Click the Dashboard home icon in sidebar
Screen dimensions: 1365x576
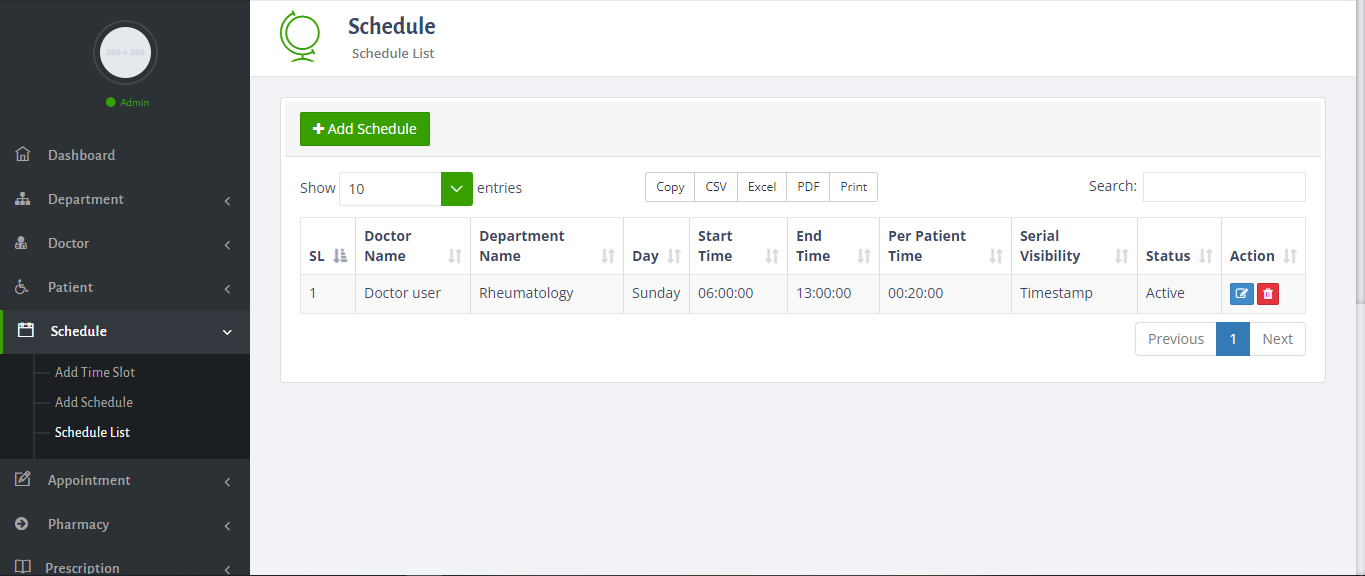pyautogui.click(x=23, y=155)
